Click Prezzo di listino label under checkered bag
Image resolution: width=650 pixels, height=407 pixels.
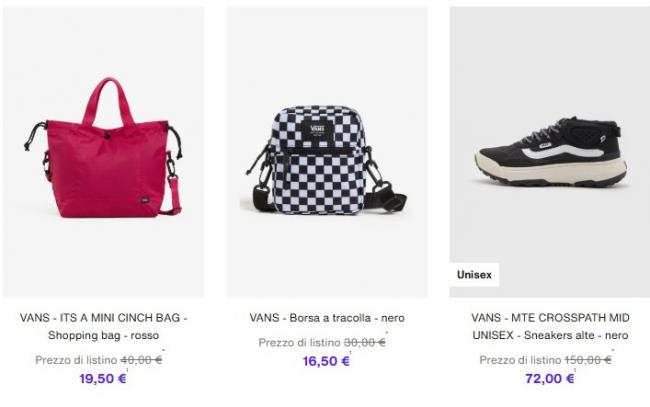[299, 342]
